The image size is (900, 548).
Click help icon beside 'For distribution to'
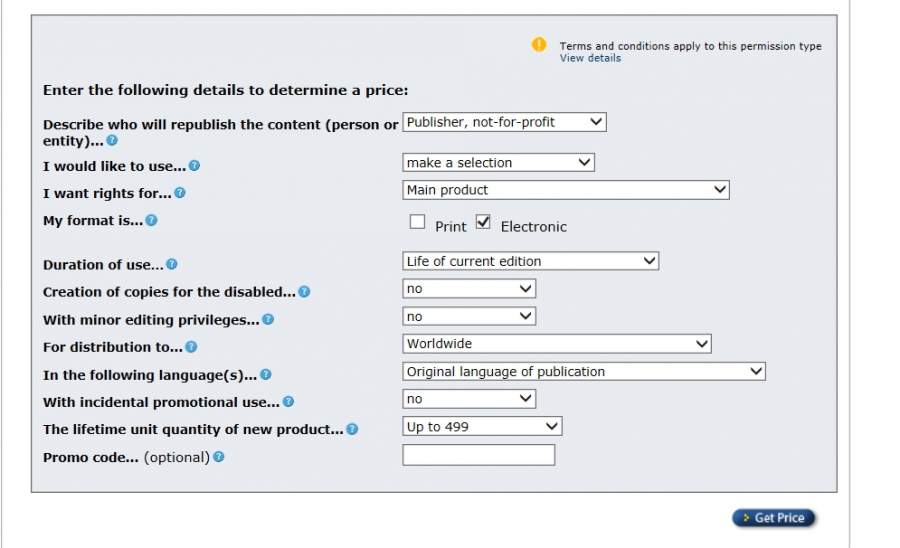click(x=191, y=347)
